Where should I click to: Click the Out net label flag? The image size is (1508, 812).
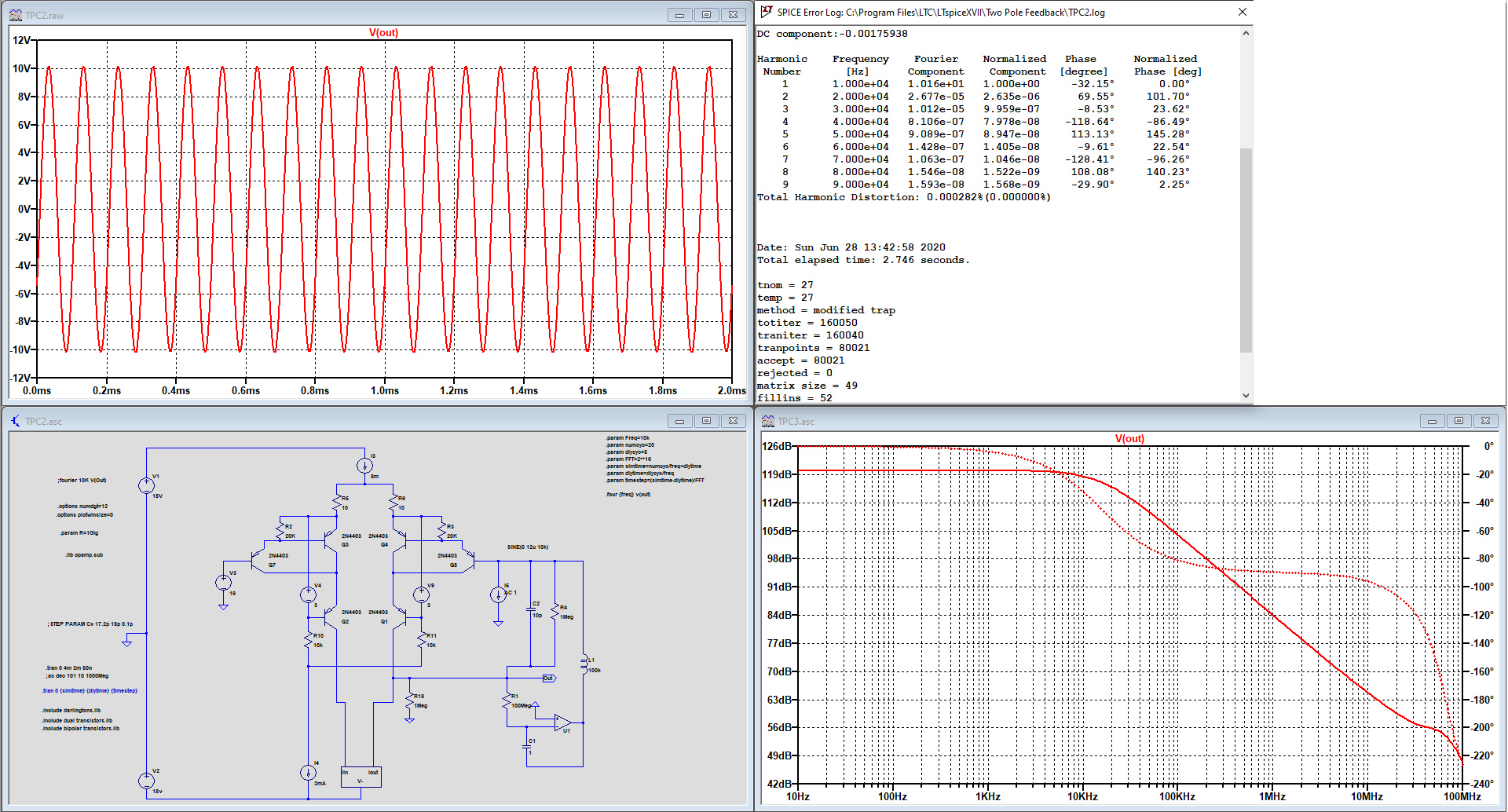point(549,678)
